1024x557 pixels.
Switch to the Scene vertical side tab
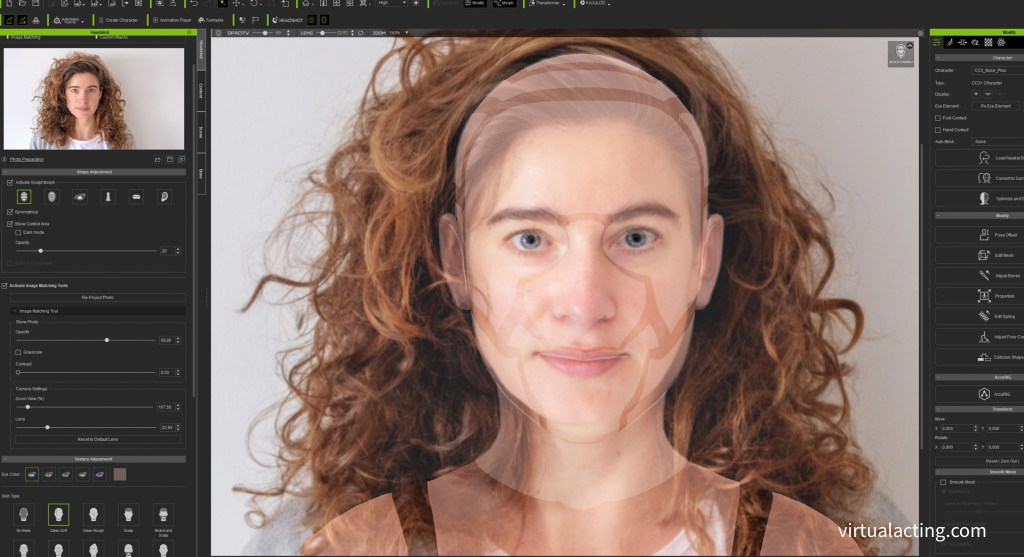(x=201, y=133)
